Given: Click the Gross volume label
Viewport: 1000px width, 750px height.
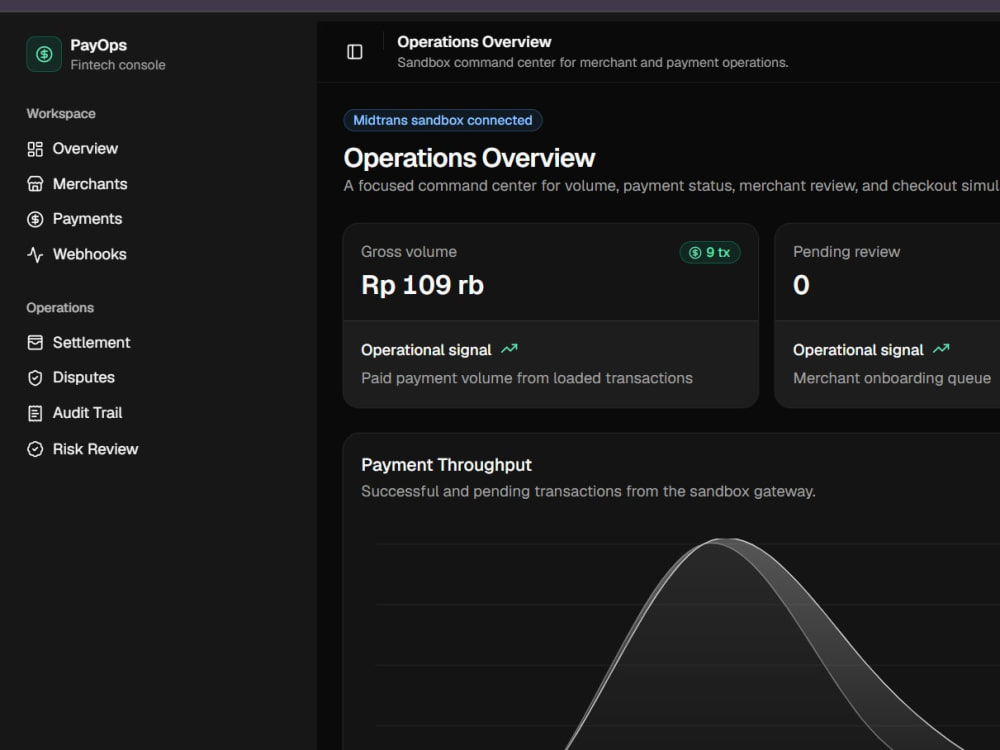Looking at the screenshot, I should click(409, 252).
